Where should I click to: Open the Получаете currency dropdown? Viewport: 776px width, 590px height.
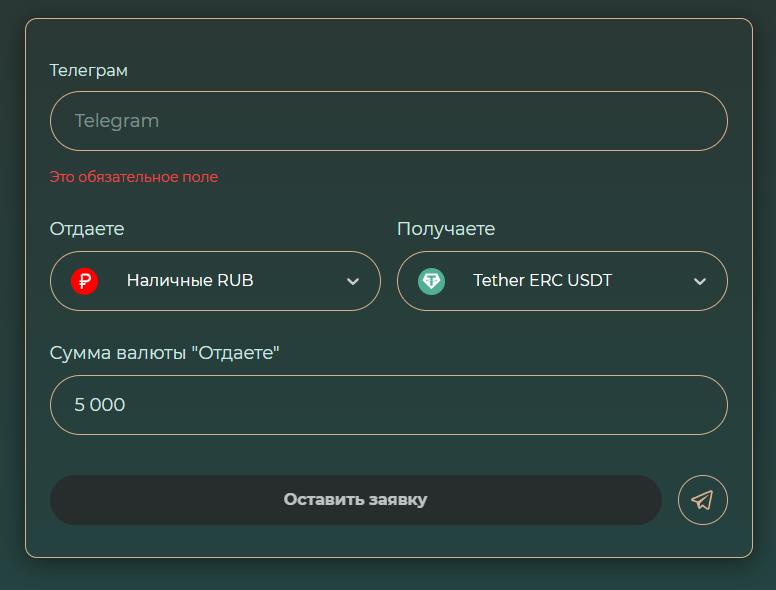click(x=562, y=281)
